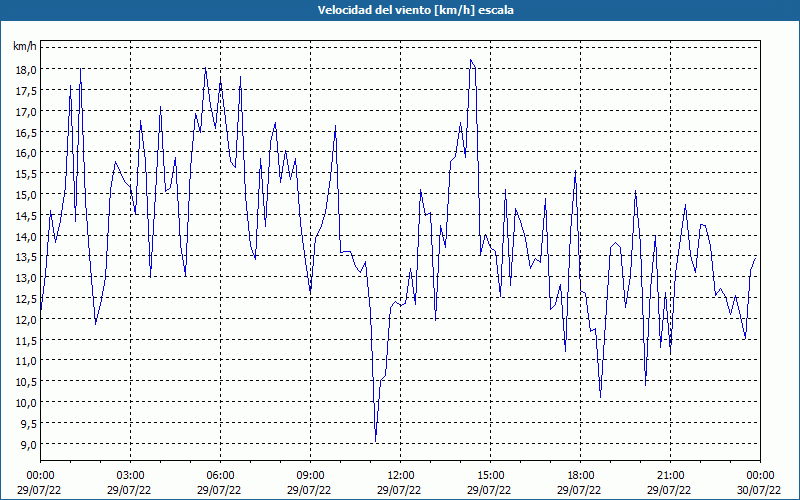Select the '29/07/22' date under 06:00
The height and width of the screenshot is (500, 800).
(219, 490)
